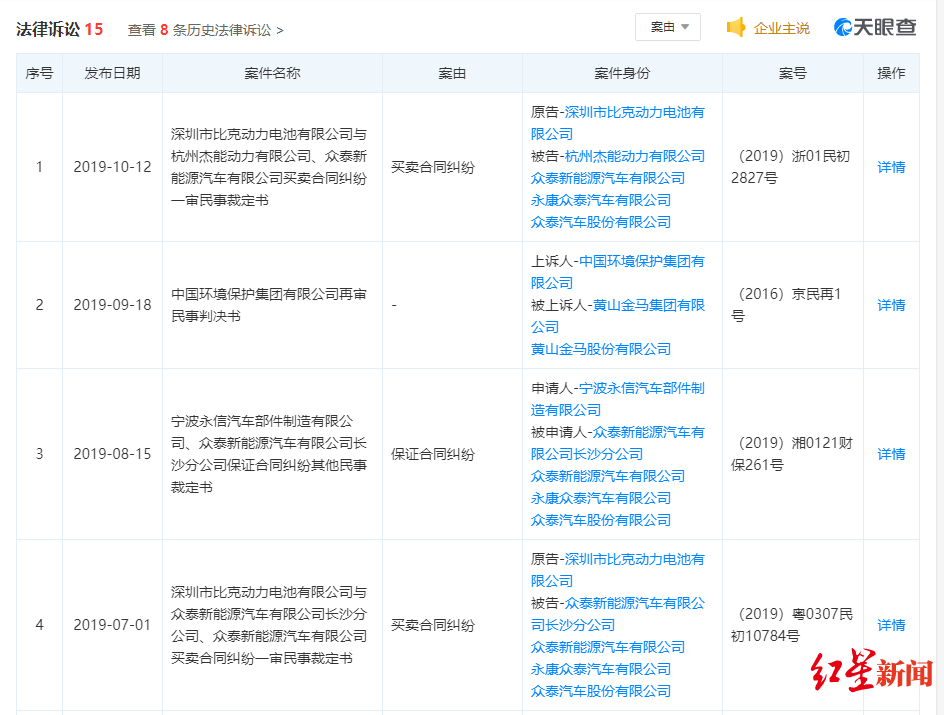Select case name 中国环境保护集团有限公司再审民事判决书
944x715 pixels.
coord(269,305)
